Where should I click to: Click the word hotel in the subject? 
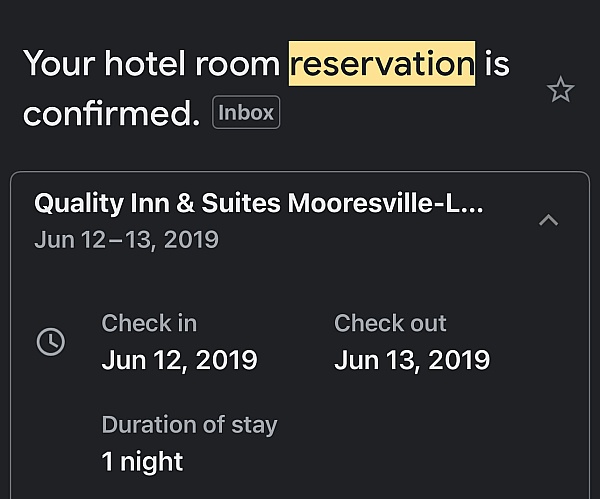145,64
